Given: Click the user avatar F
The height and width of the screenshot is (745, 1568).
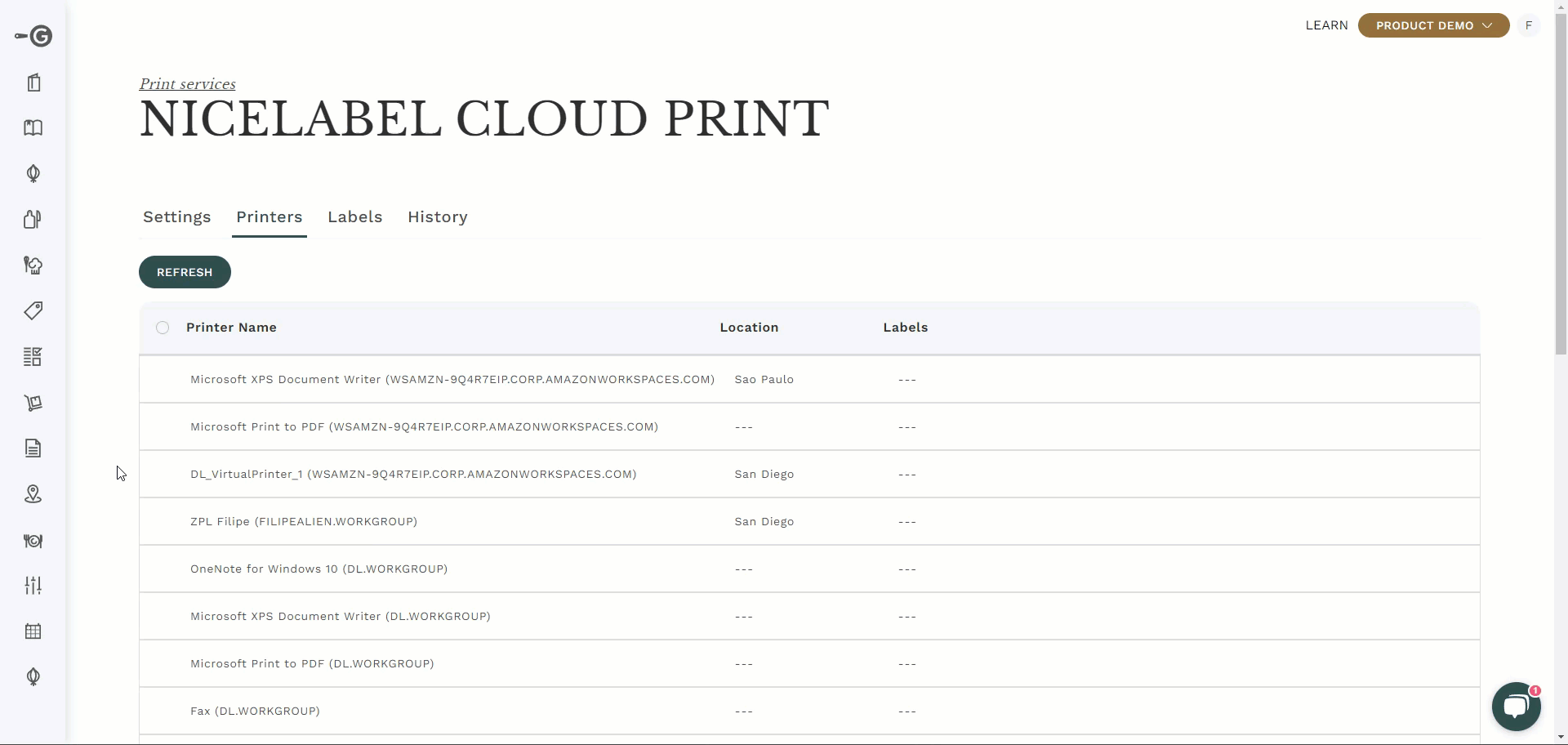Looking at the screenshot, I should coord(1529,25).
